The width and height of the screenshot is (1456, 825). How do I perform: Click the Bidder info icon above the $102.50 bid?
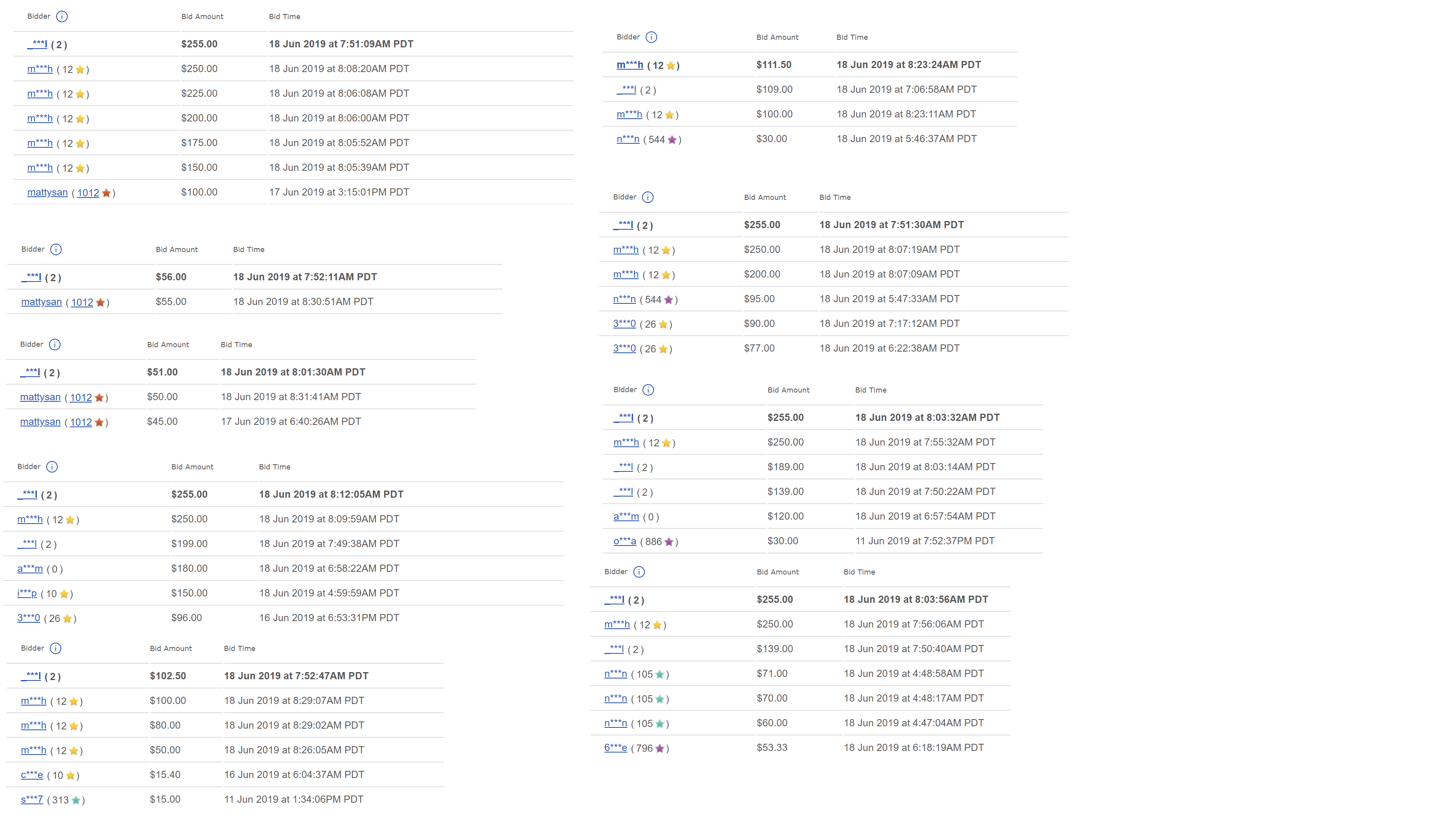pyautogui.click(x=55, y=648)
